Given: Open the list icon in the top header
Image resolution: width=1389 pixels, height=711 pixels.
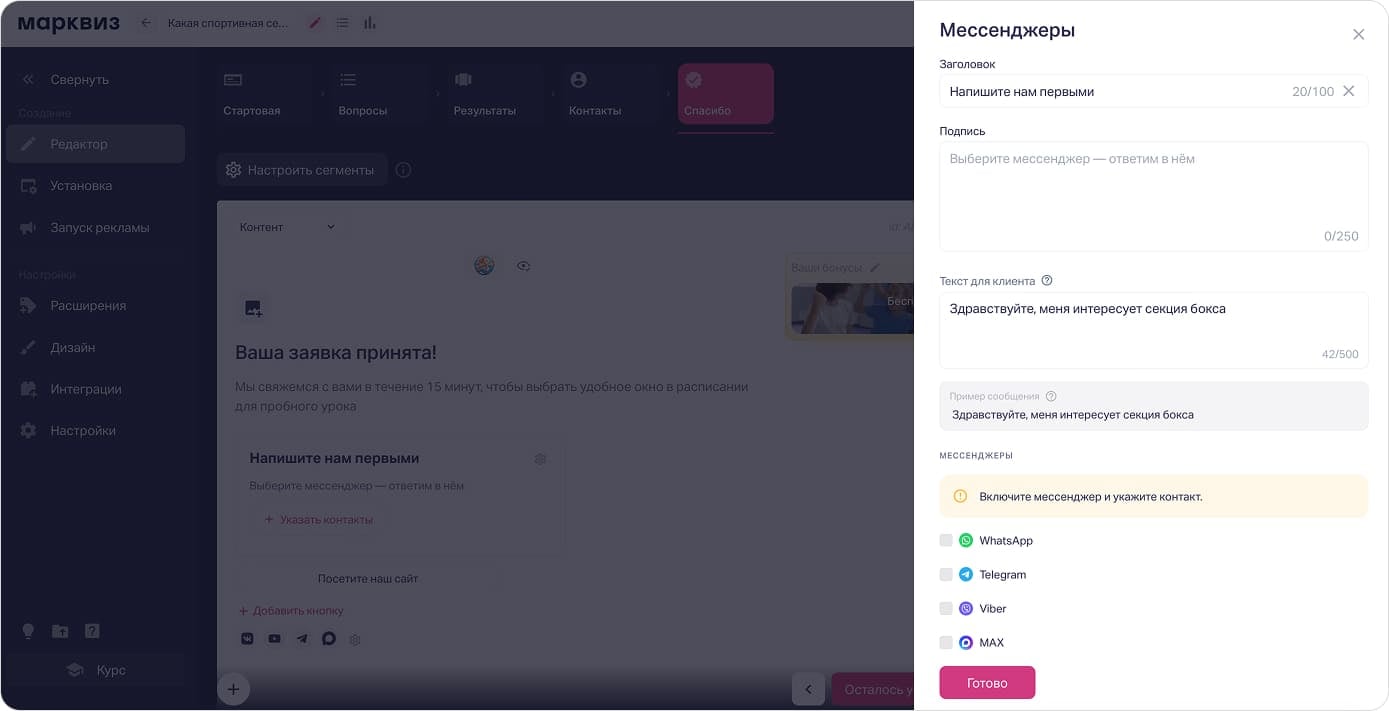Looking at the screenshot, I should click(x=342, y=23).
